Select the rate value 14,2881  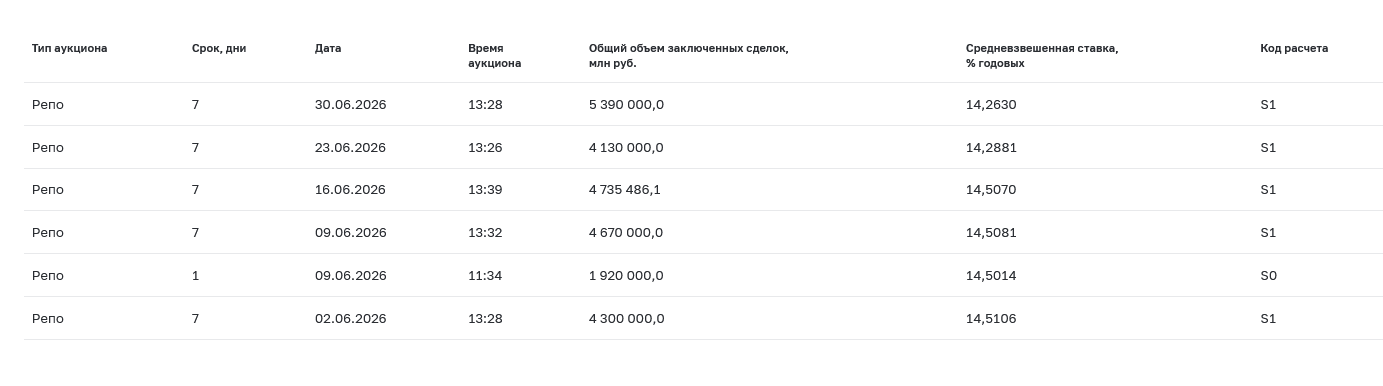(x=991, y=147)
